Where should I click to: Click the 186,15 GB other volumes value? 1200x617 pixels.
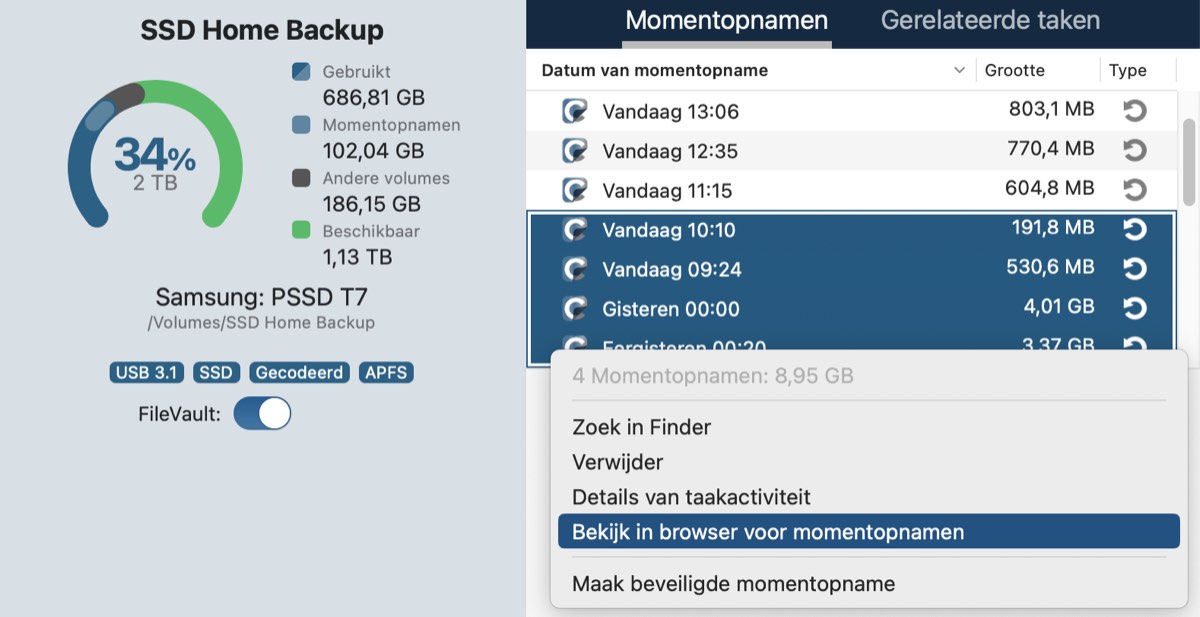(x=371, y=204)
